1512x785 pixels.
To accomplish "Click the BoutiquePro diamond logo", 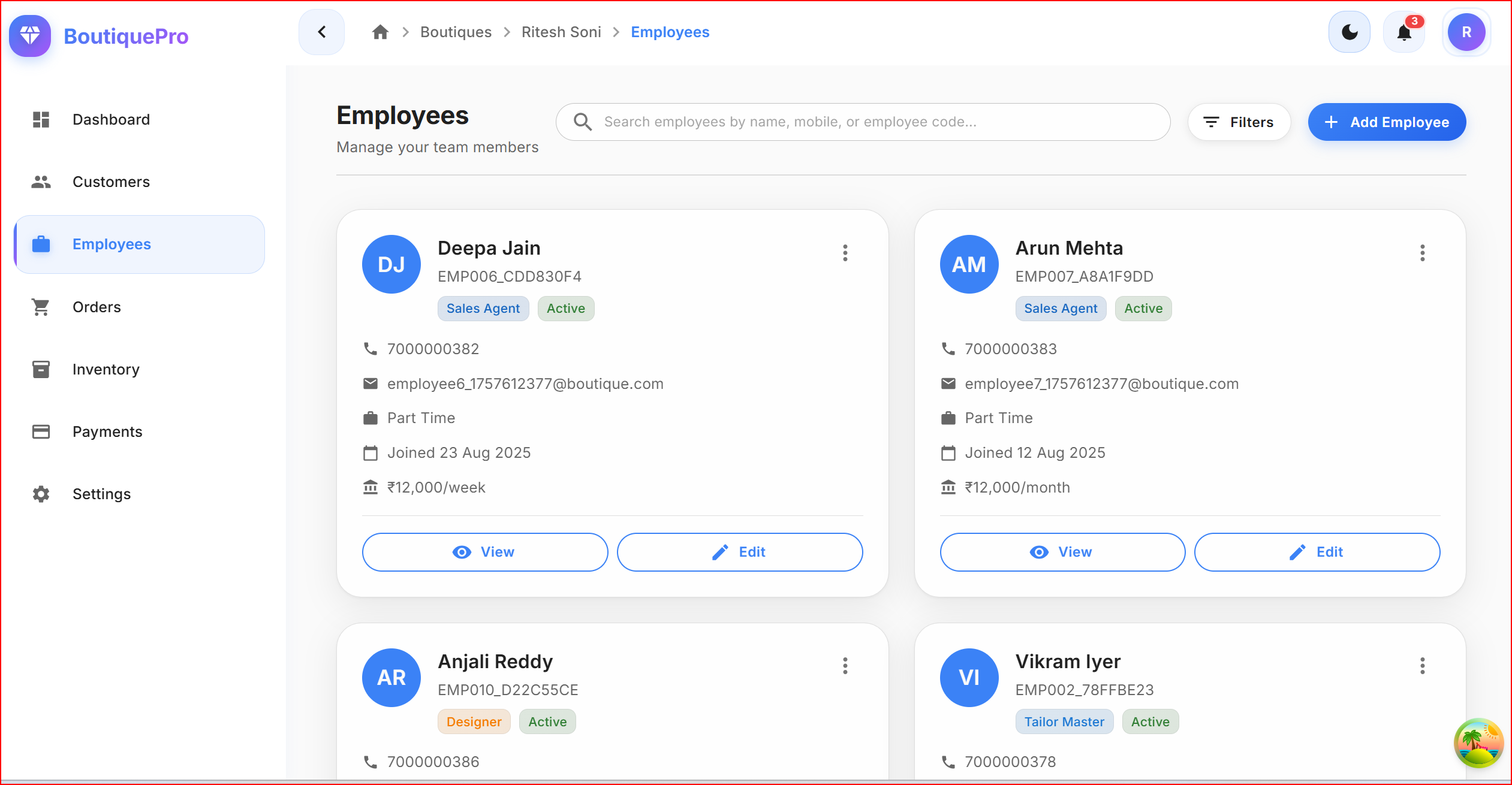I will (30, 36).
